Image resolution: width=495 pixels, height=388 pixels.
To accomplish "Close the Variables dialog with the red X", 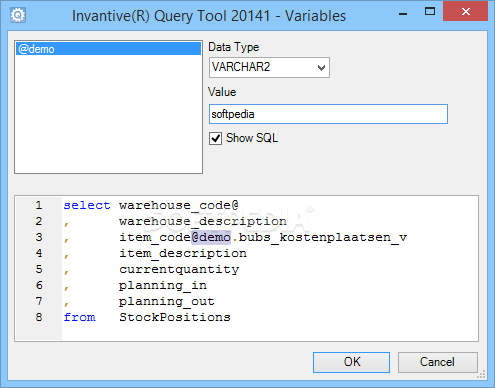I will coord(466,12).
